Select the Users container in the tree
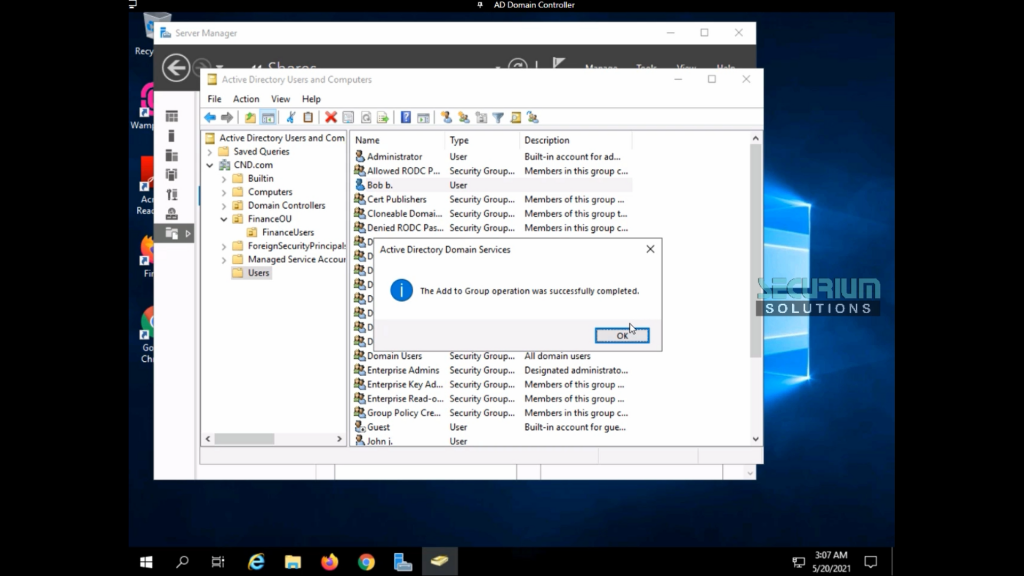The height and width of the screenshot is (576, 1024). click(x=258, y=273)
